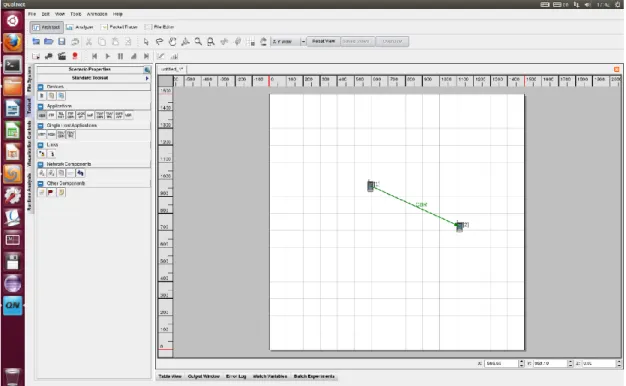This screenshot has height=386, width=626.
Task: Open the Visualization Controls side tab
Action: click(x=29, y=143)
